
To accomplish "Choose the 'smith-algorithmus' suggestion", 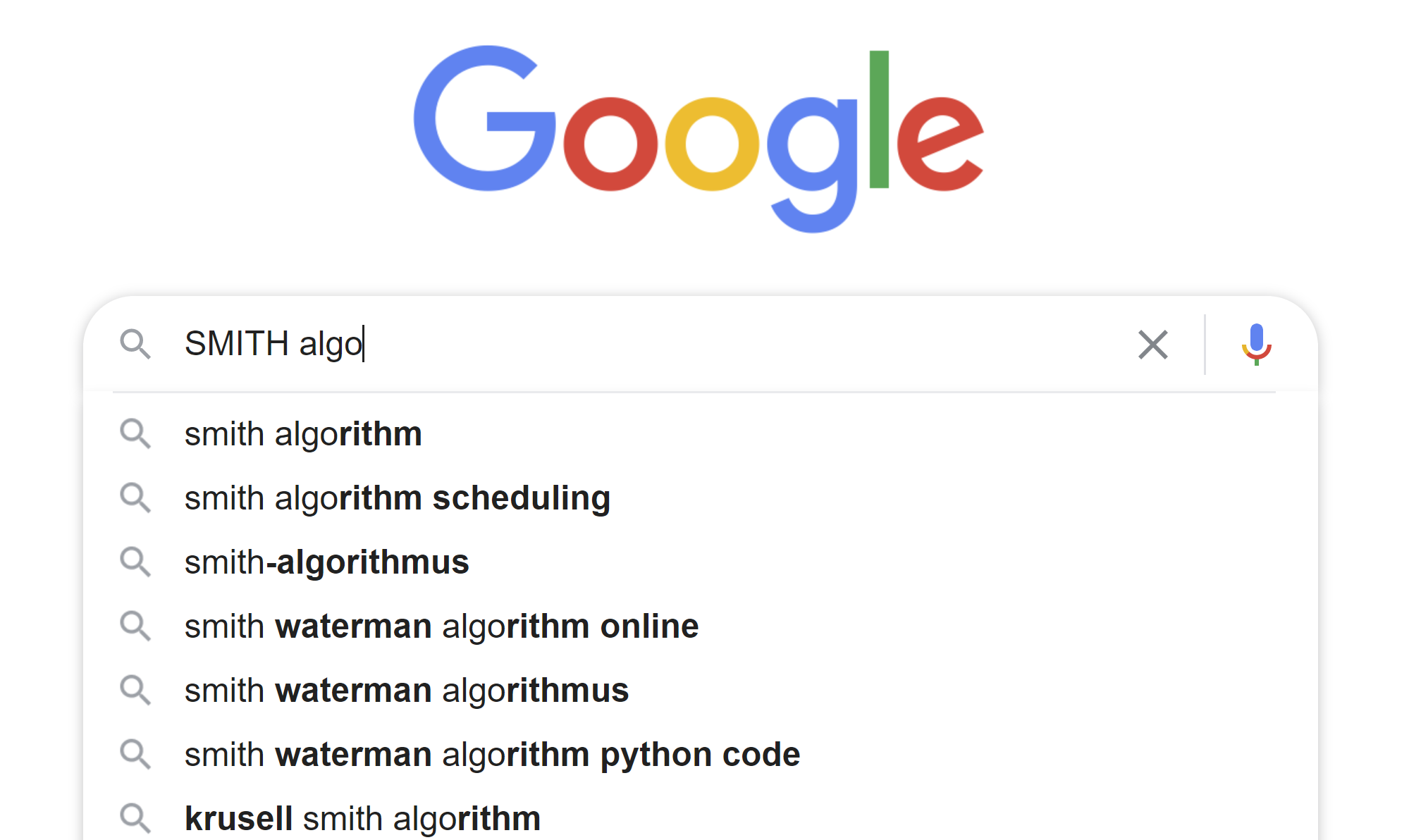I will (x=326, y=562).
